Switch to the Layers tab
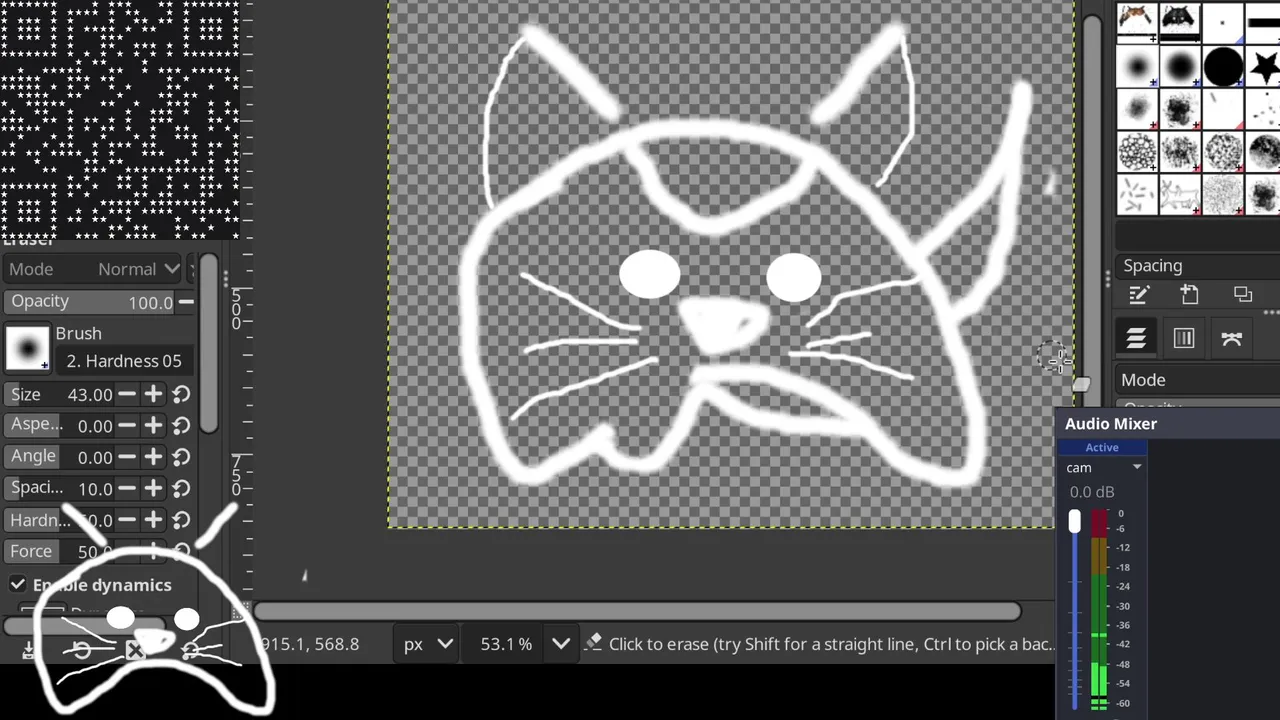This screenshot has width=1280, height=720. coord(1136,339)
